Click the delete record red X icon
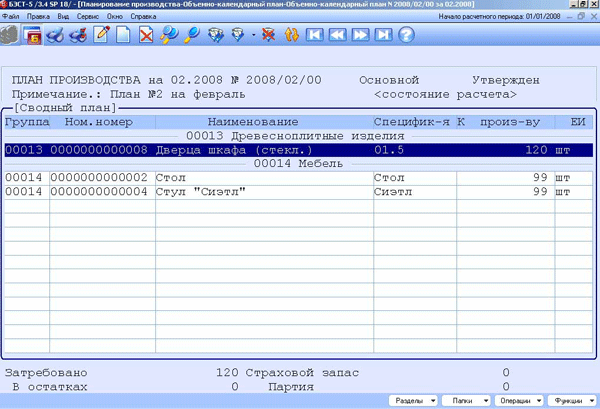 (146, 35)
